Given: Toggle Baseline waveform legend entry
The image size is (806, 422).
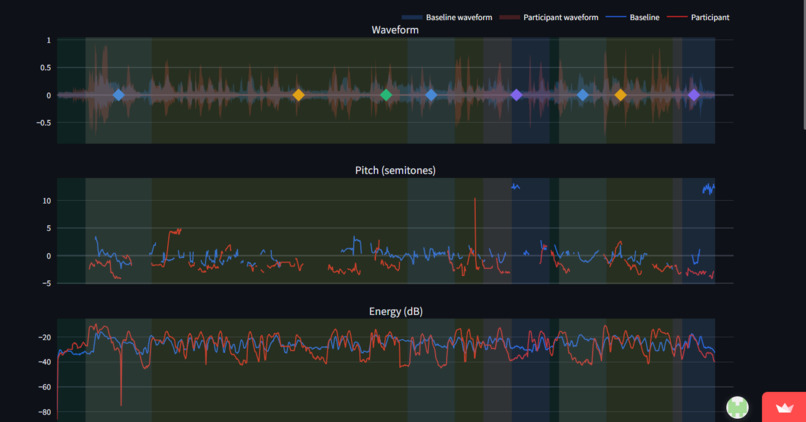Looking at the screenshot, I should 447,17.
